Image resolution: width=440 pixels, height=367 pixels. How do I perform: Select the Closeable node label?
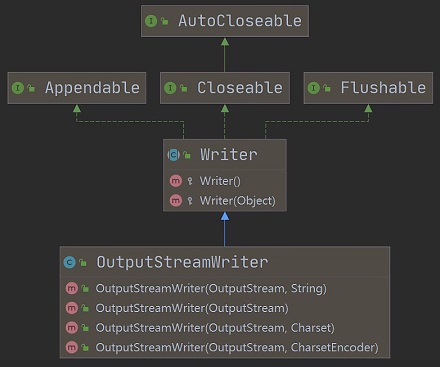(240, 88)
